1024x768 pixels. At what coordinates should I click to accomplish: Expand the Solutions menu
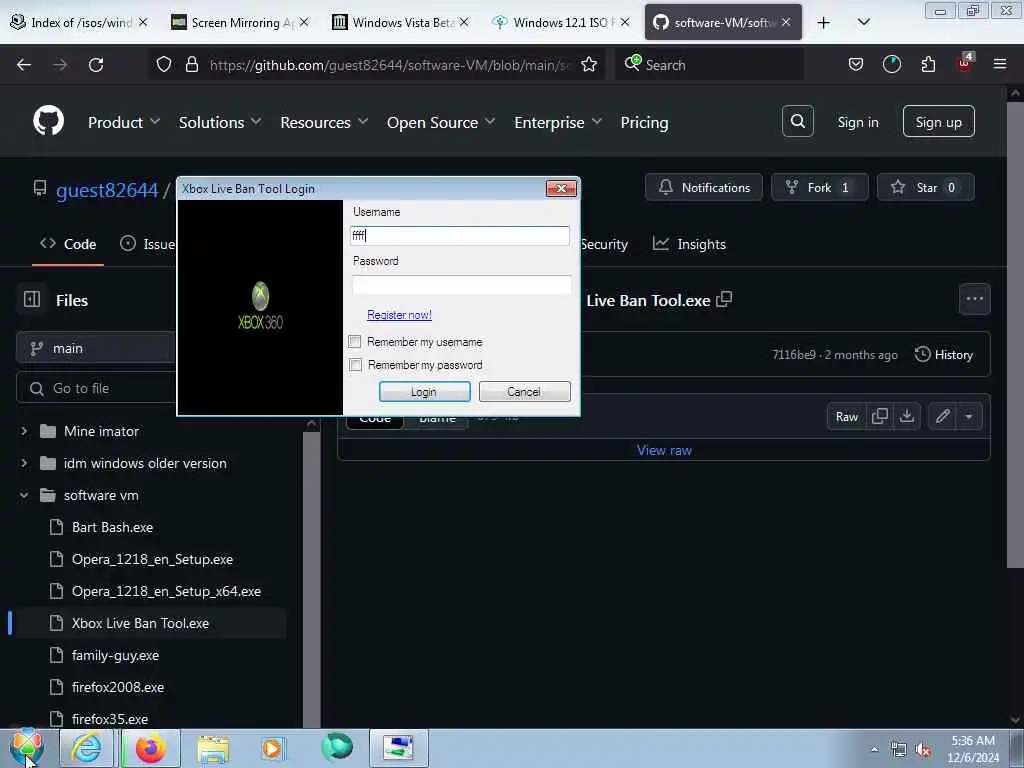(220, 122)
